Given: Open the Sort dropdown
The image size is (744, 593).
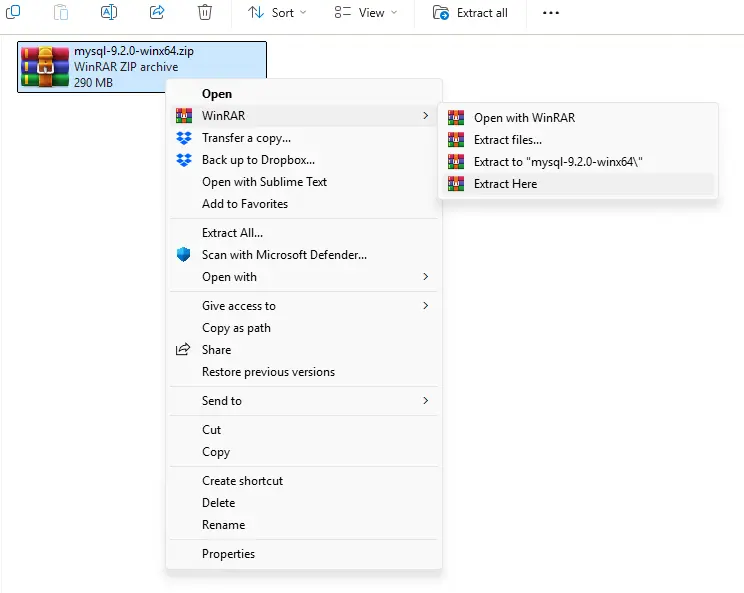Looking at the screenshot, I should [x=277, y=13].
